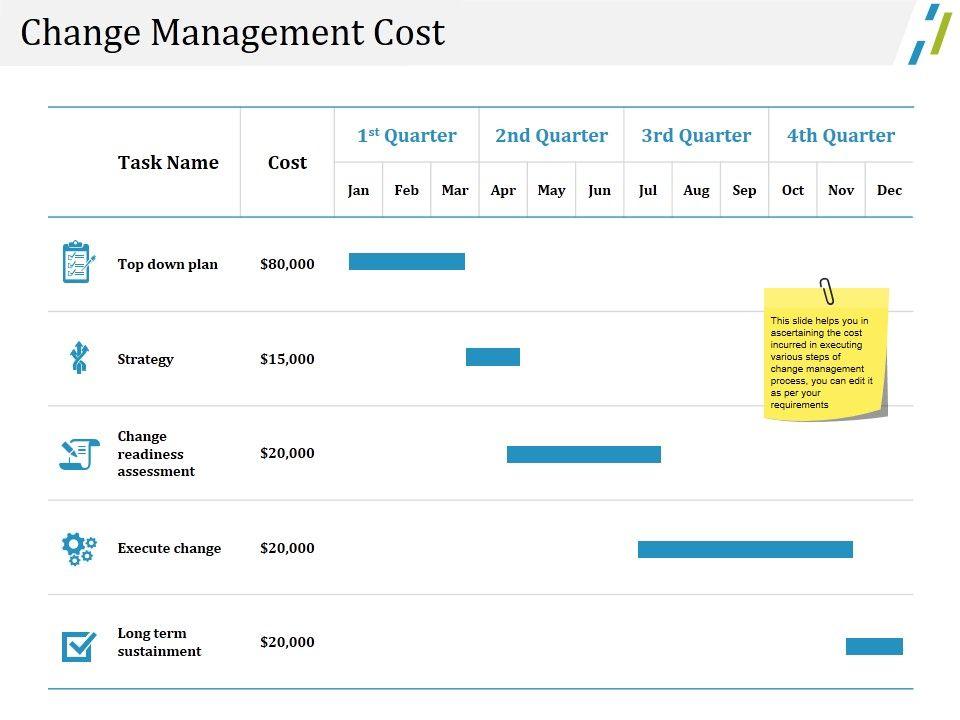Click the checkmark box icon for Long term sustainment

(x=79, y=646)
